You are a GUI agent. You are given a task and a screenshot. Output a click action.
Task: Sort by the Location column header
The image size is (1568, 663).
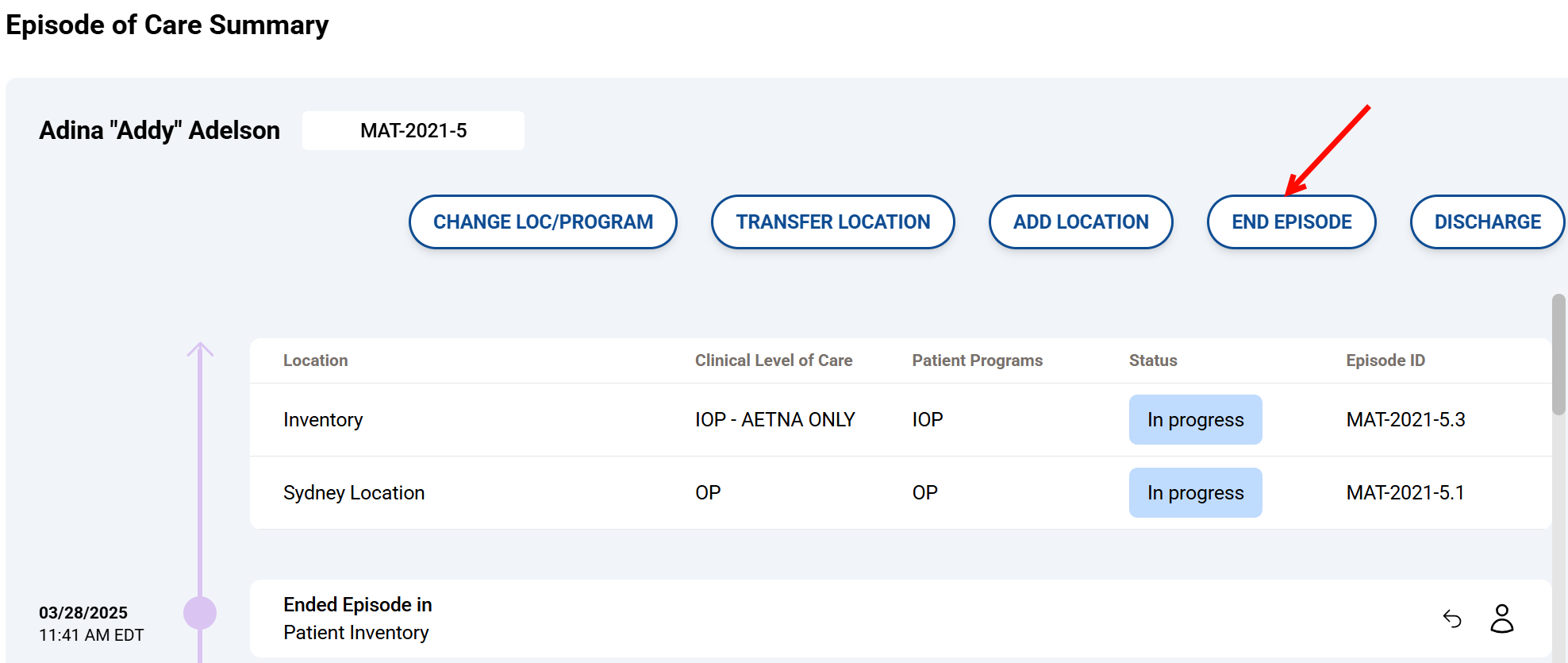315,360
